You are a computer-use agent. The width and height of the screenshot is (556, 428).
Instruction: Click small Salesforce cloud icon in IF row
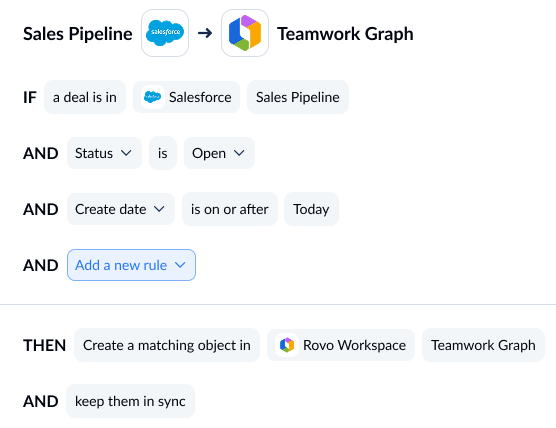click(x=152, y=97)
